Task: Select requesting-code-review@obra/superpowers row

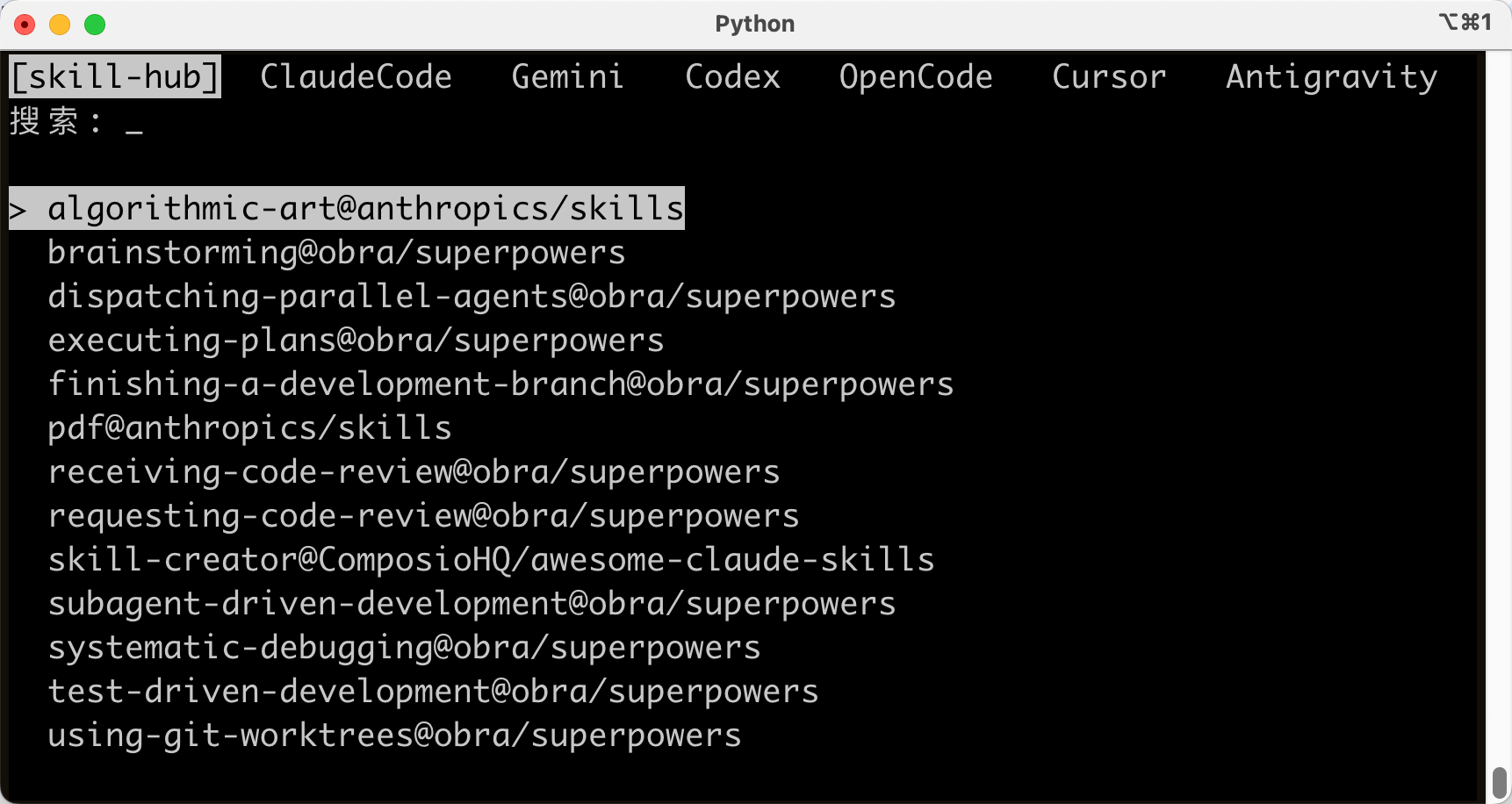Action: [423, 516]
